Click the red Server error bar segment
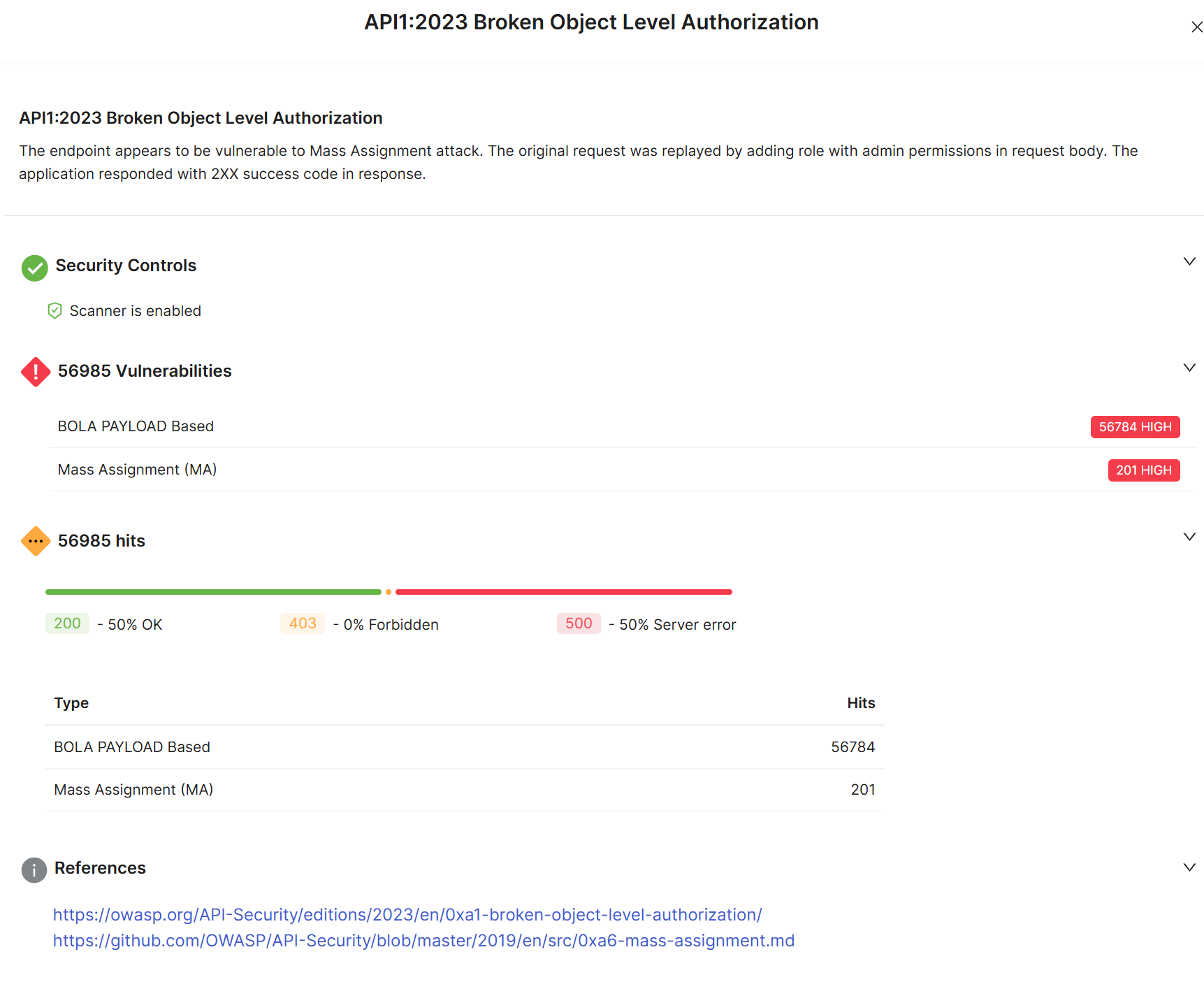 563,592
